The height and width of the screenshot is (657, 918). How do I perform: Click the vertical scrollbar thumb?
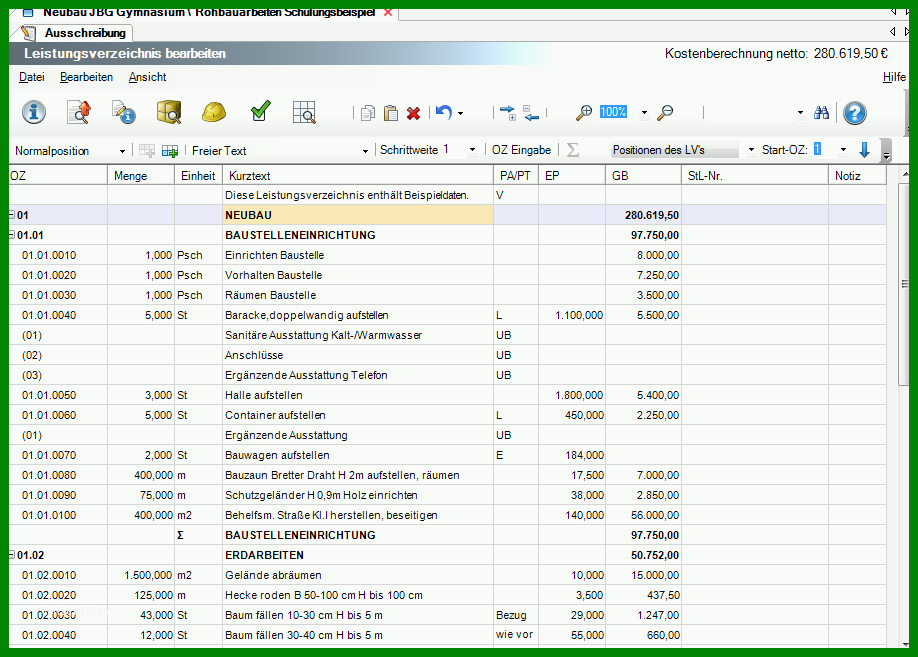[904, 285]
